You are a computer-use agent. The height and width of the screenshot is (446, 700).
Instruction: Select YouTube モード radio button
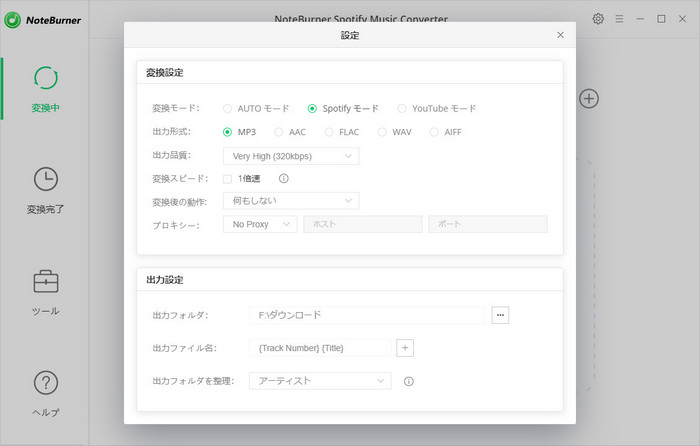tap(402, 108)
